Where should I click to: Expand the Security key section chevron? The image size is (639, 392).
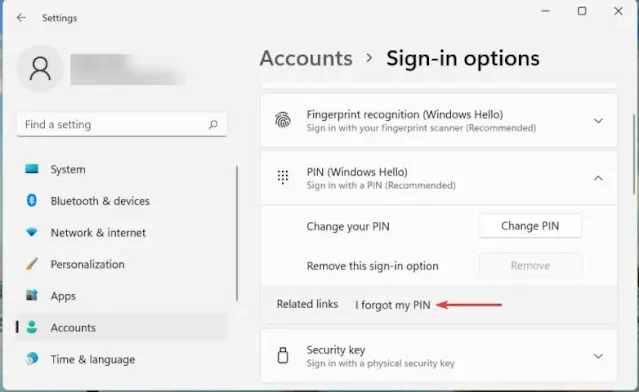(598, 356)
